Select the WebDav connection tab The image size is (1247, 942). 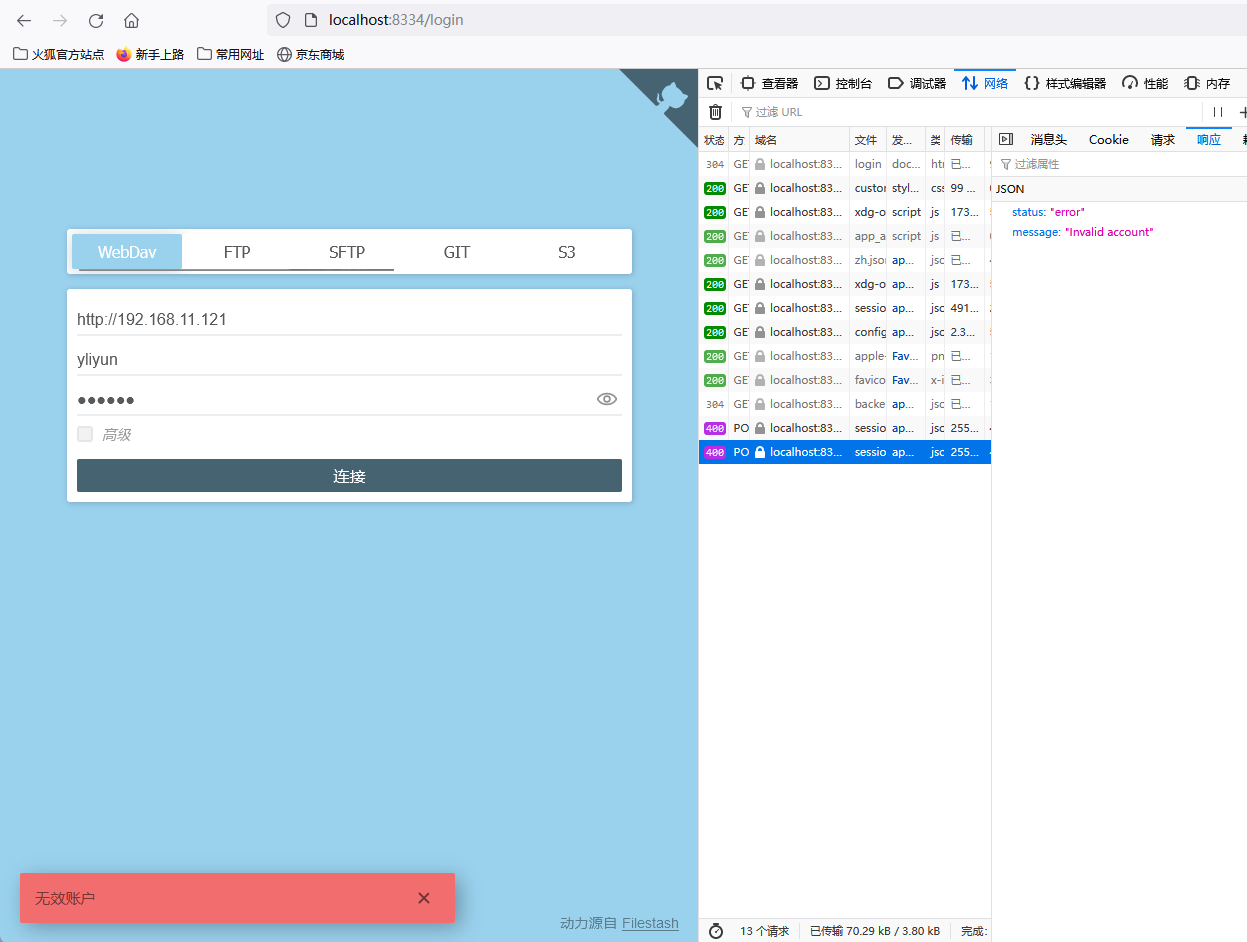click(127, 252)
